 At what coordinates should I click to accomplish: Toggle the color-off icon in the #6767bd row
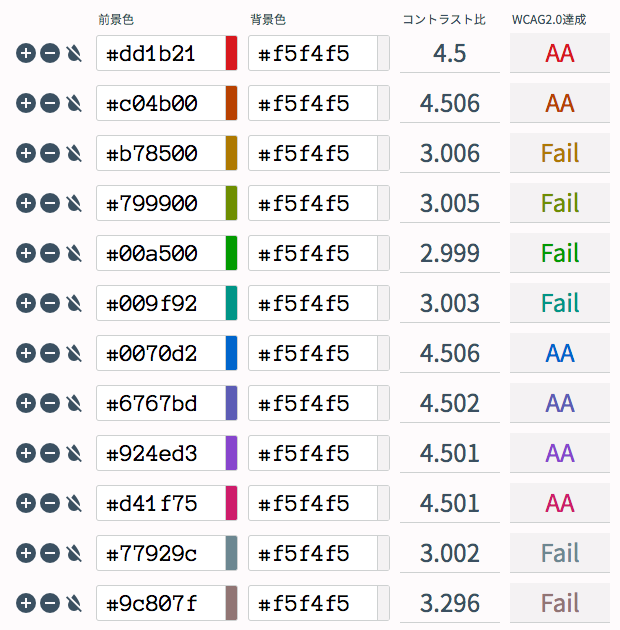coord(74,403)
